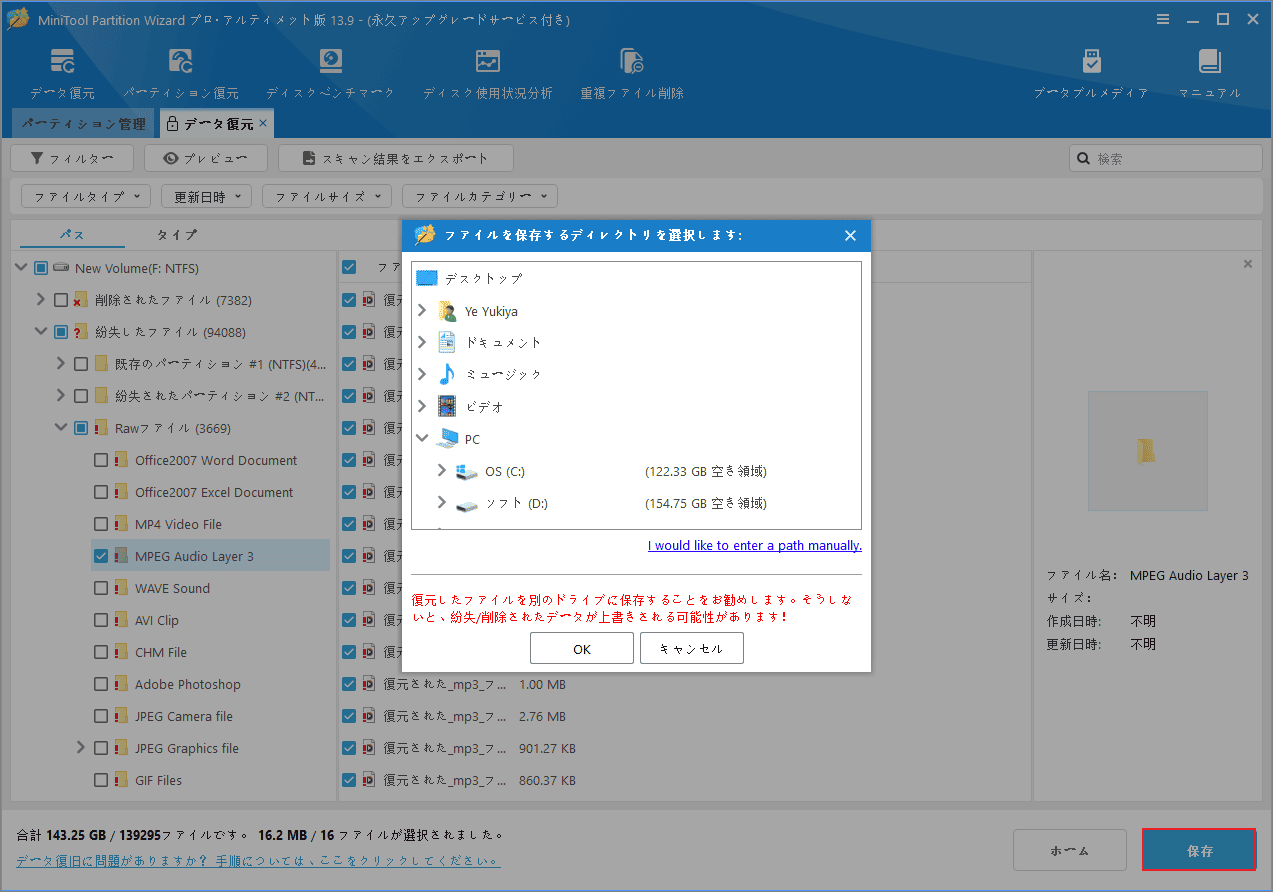This screenshot has height=892, width=1273.
Task: Check the Office2007 Word Document checkbox
Action: 101,460
